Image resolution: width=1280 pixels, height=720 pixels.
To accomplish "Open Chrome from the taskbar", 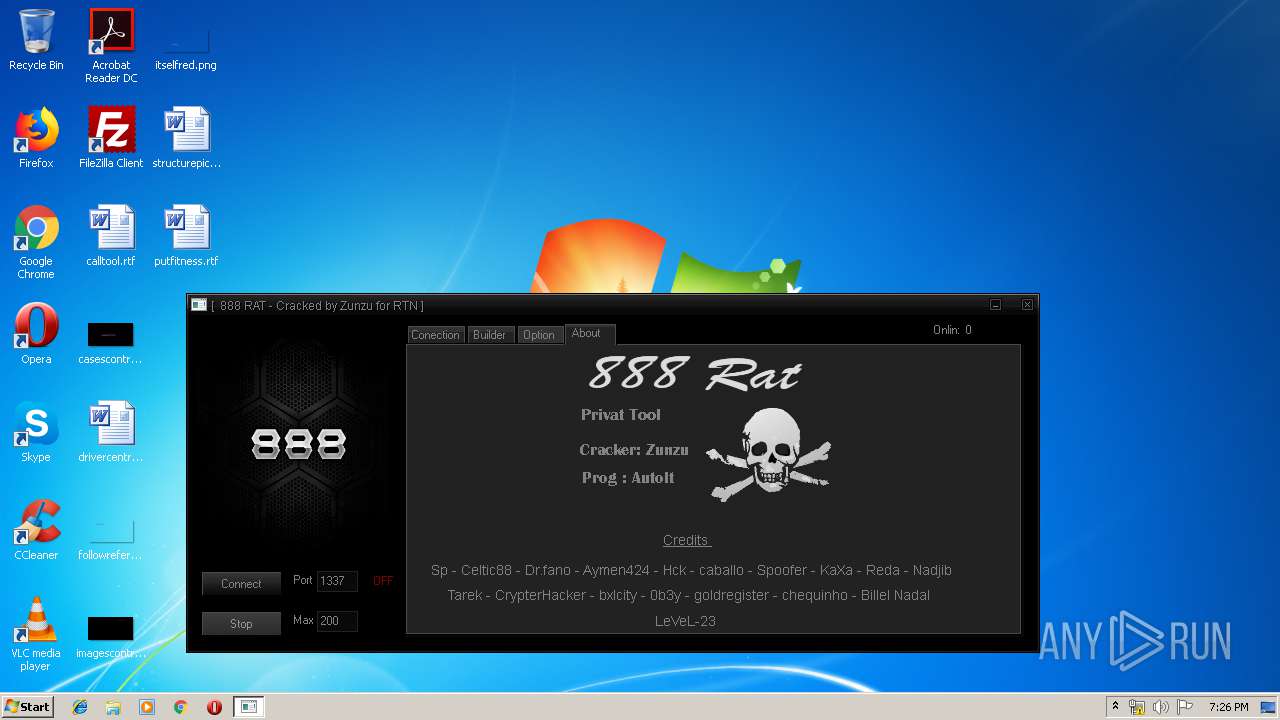I will 181,707.
